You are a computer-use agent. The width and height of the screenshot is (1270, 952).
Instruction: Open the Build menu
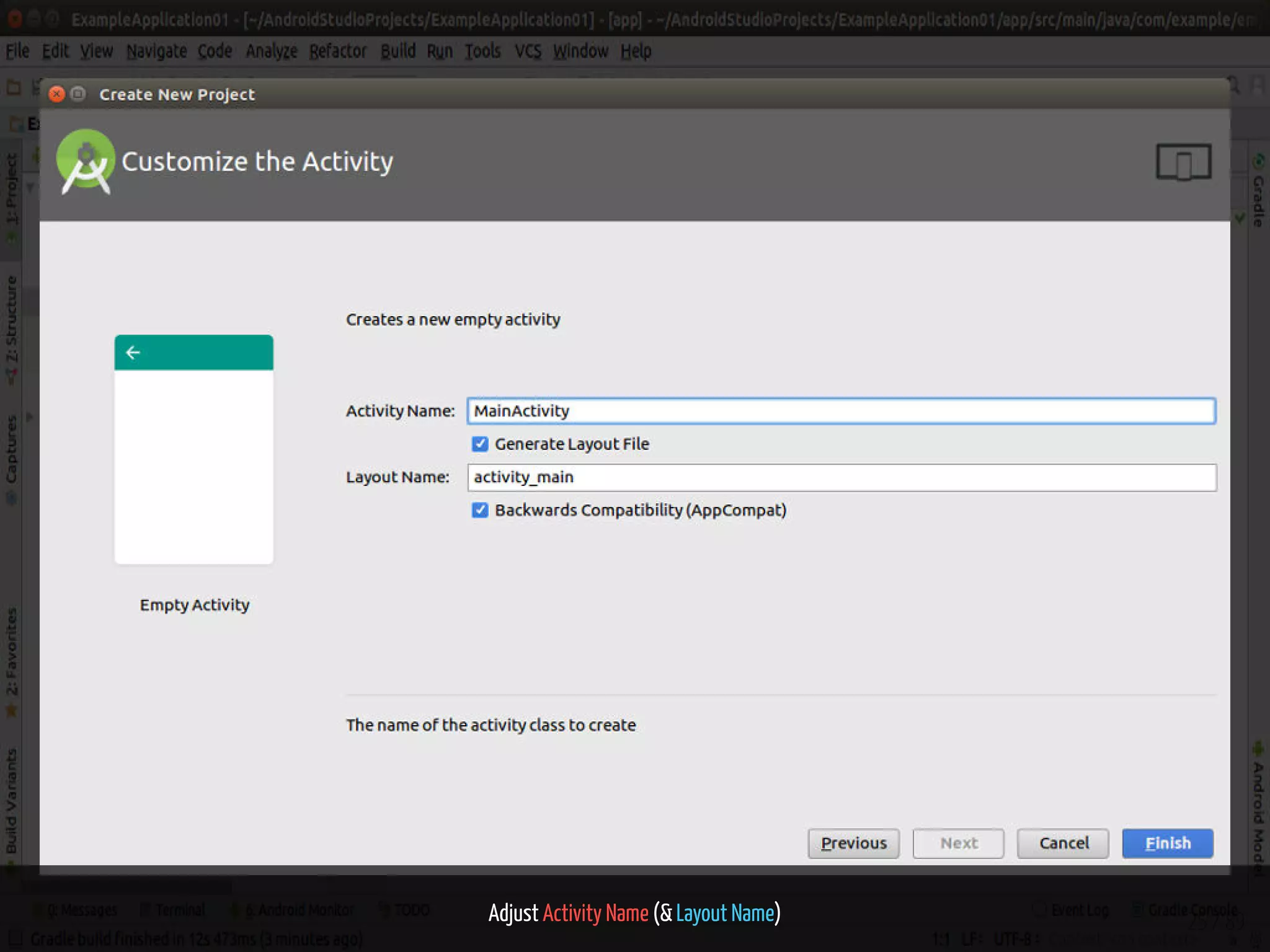(398, 51)
